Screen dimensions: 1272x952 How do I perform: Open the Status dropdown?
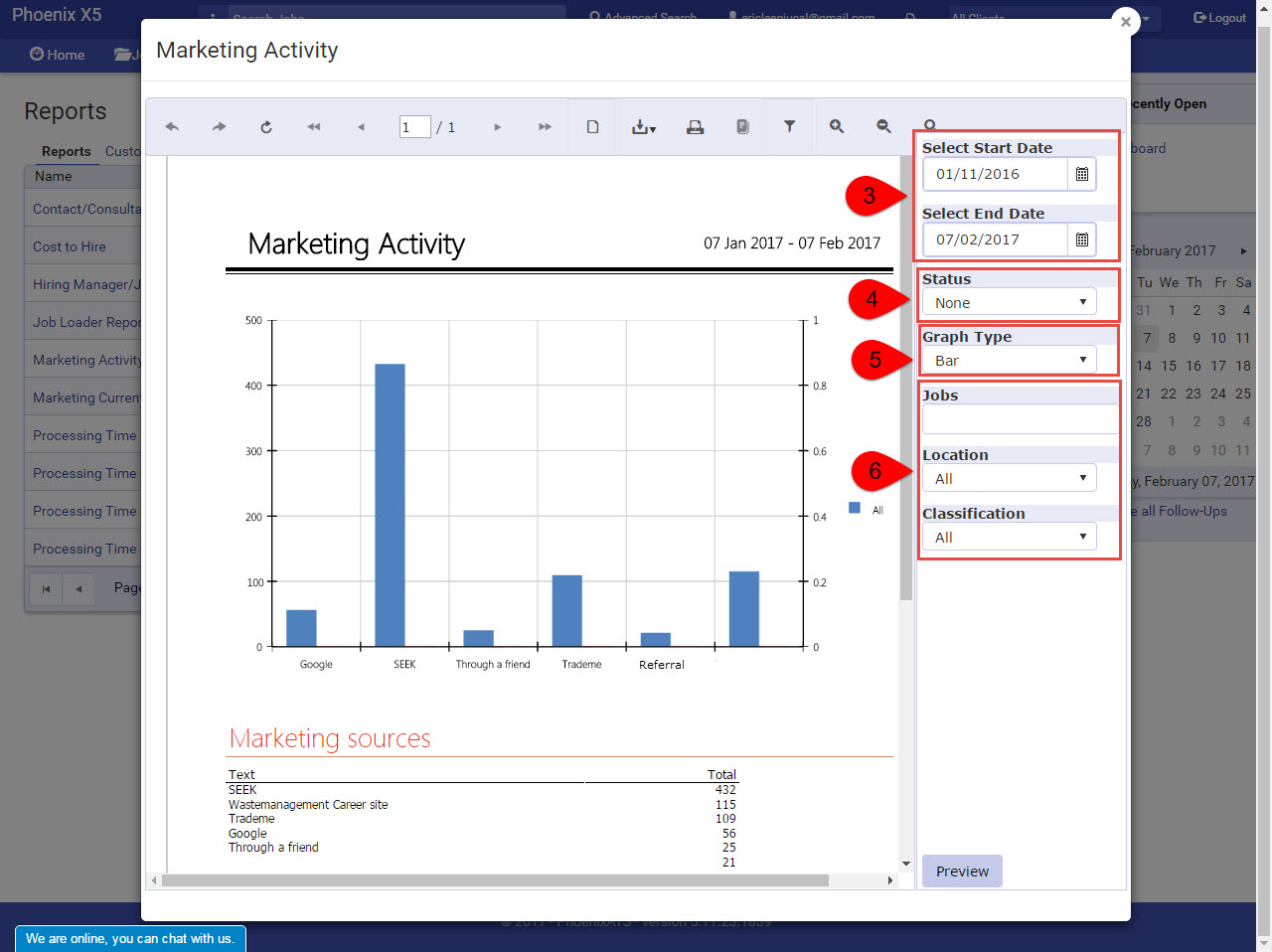1010,302
